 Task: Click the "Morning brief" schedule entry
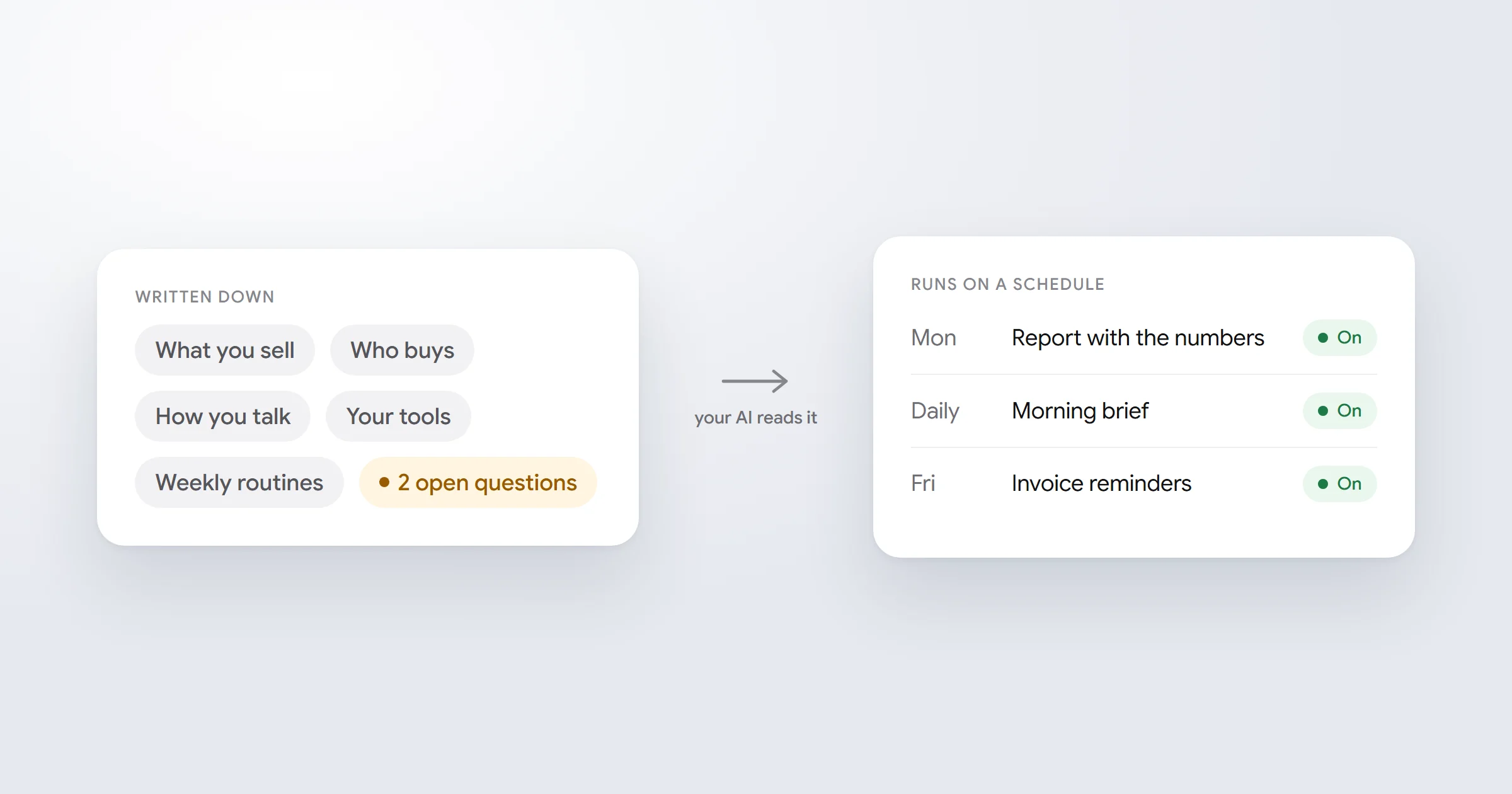[1080, 411]
